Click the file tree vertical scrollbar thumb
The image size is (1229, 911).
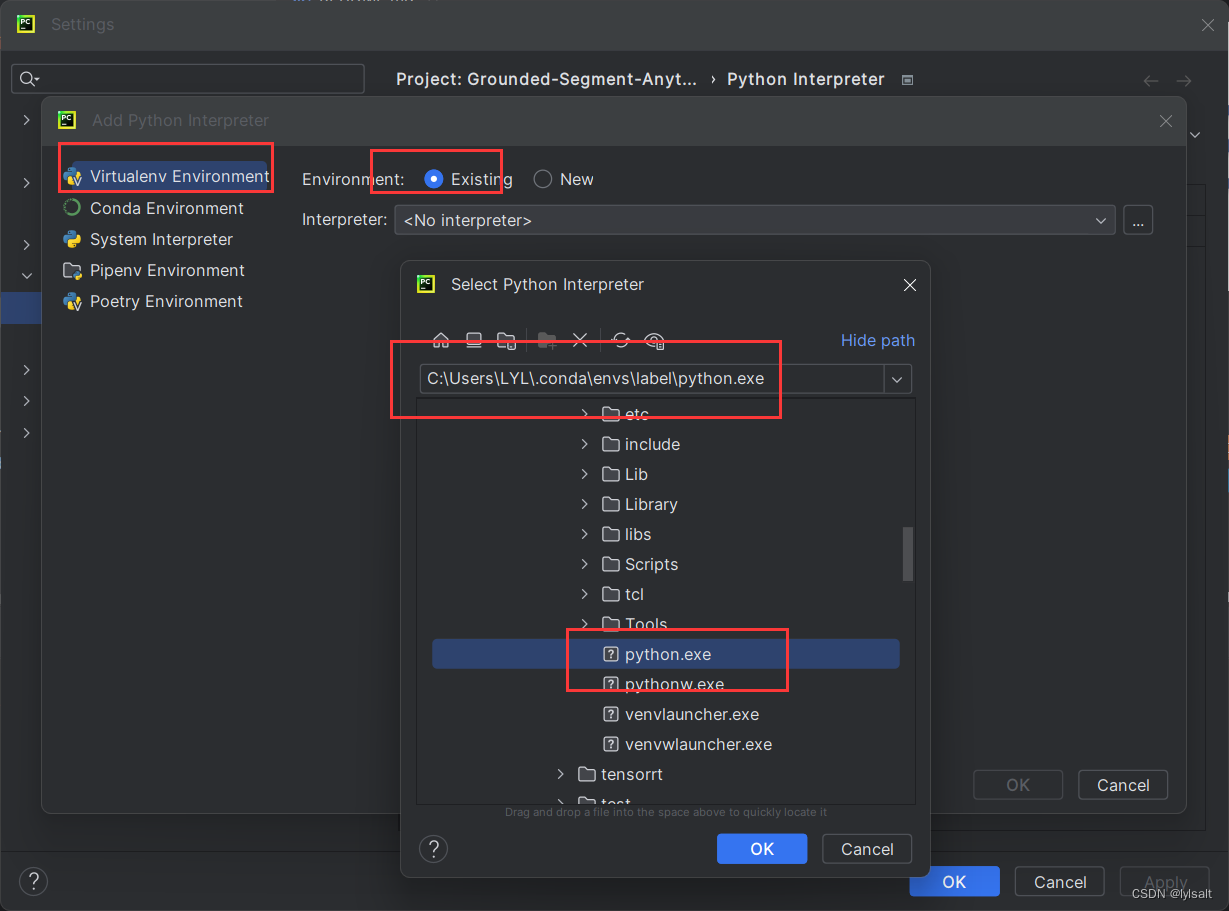(908, 554)
